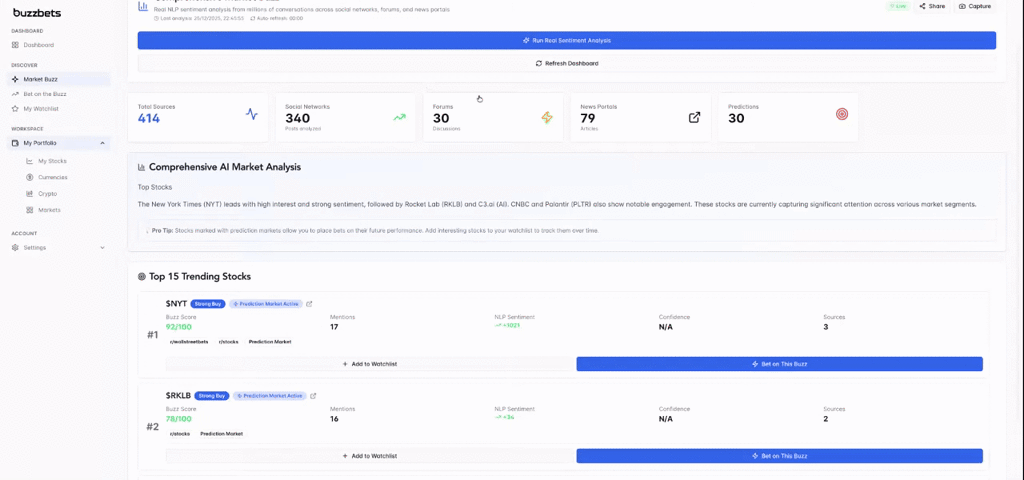Click the Markets grid icon
This screenshot has width=1024, height=480.
(x=29, y=210)
